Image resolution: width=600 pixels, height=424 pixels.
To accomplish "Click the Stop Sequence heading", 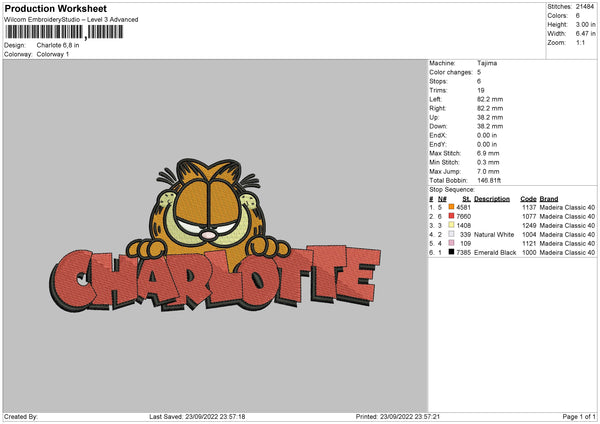I will (x=452, y=188).
